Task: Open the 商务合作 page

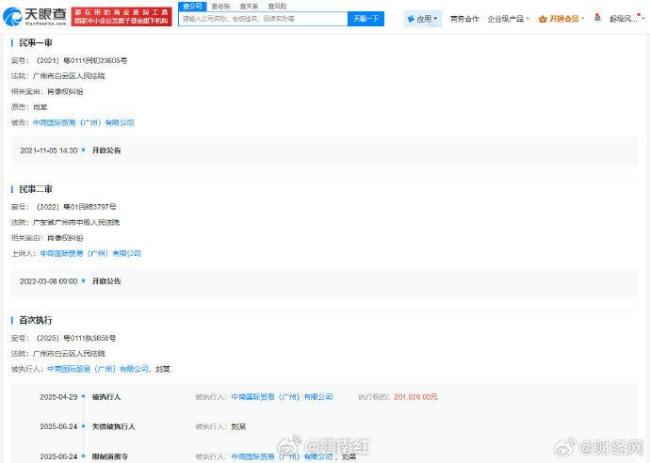Action: point(464,19)
